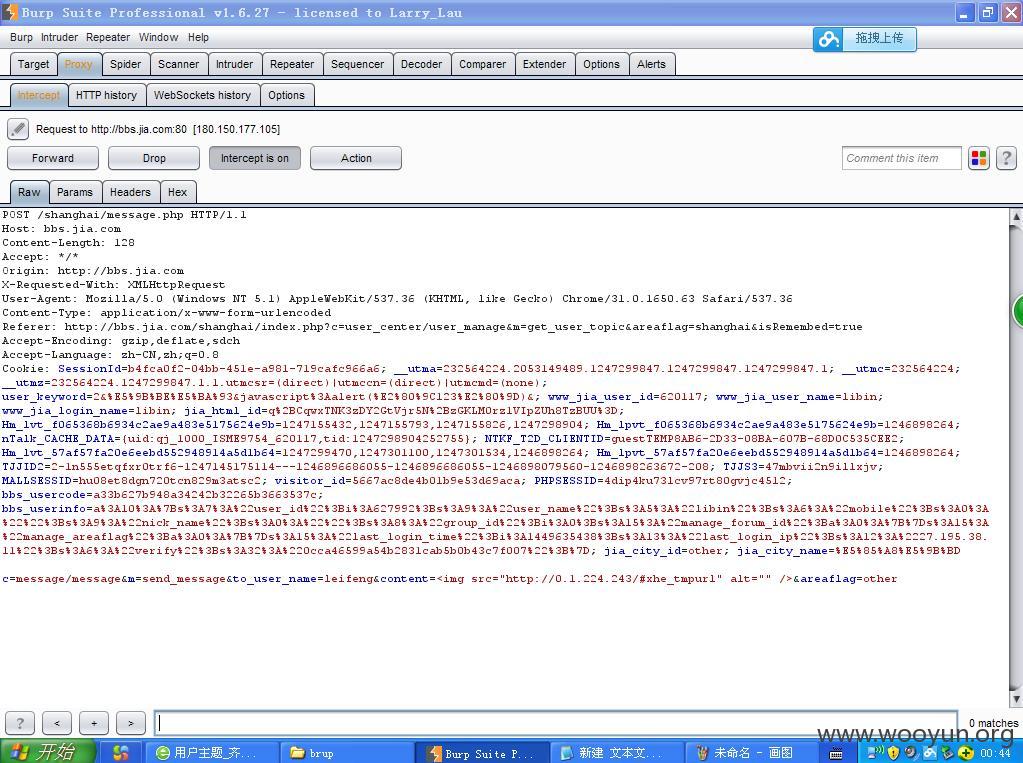
Task: Click the POST body line starting c=message/message
Action: pyautogui.click(x=449, y=579)
